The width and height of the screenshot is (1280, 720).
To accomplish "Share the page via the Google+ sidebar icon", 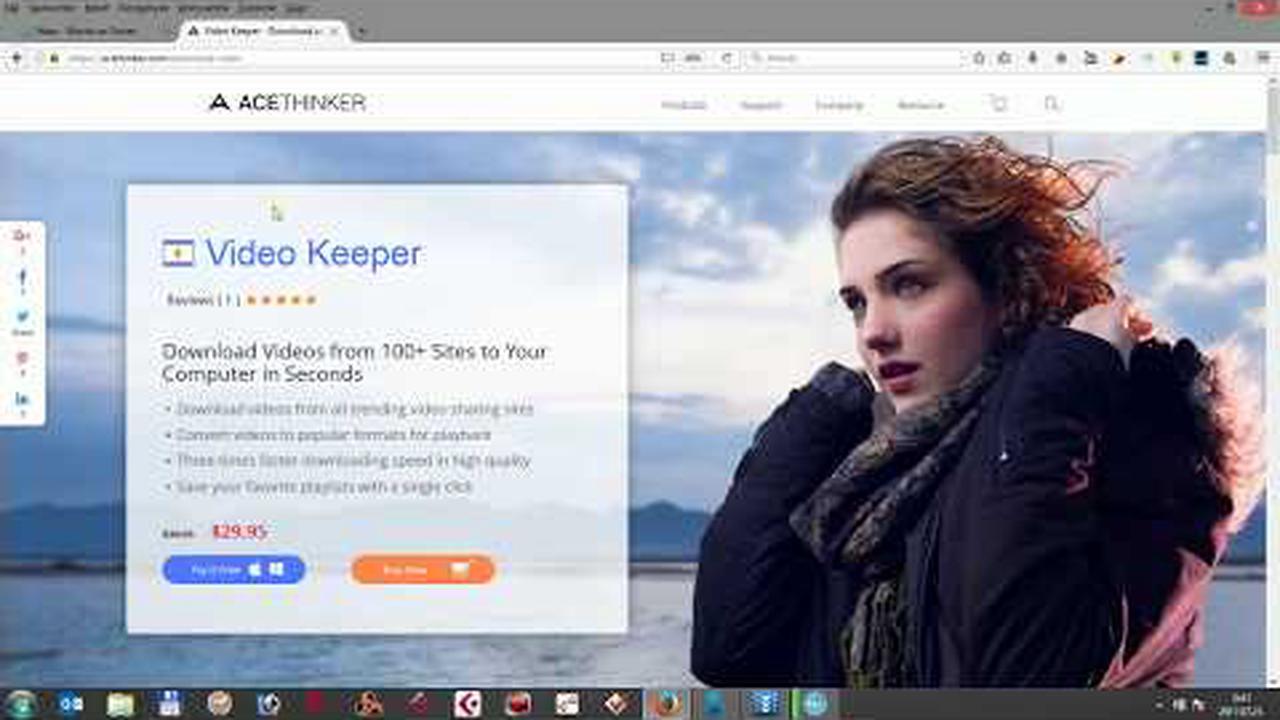I will 22,236.
